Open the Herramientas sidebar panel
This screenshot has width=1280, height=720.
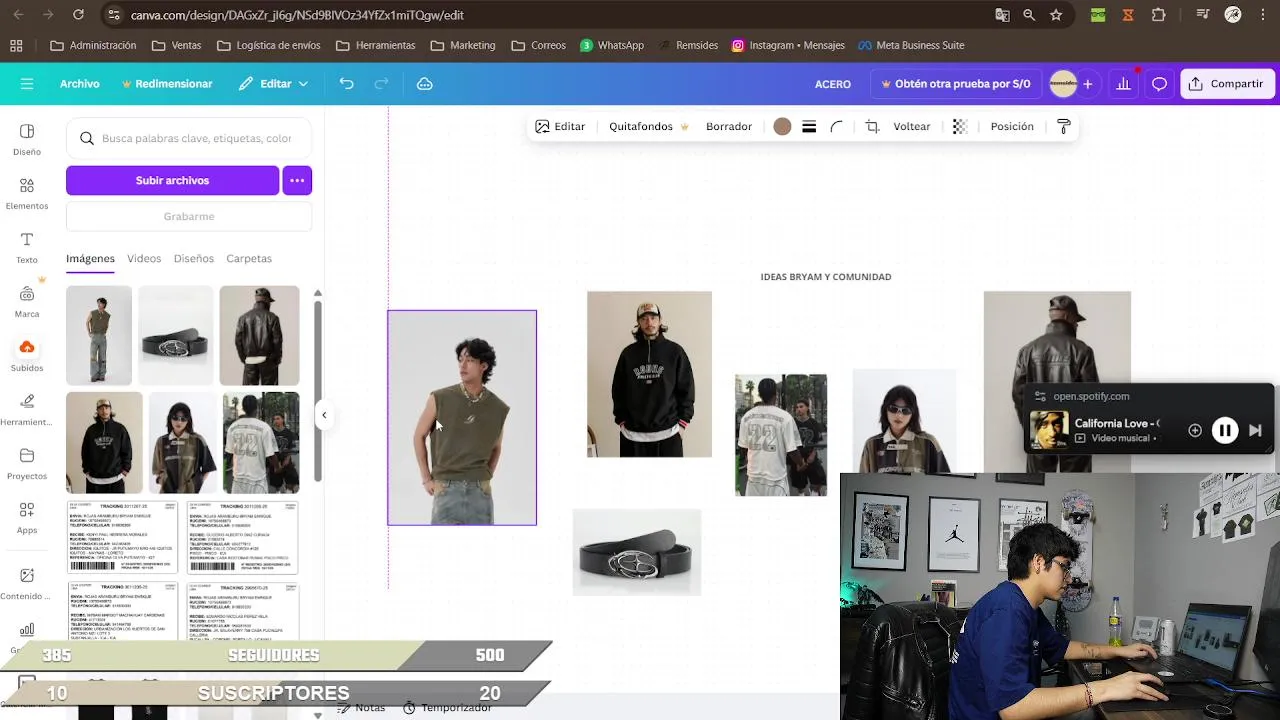pyautogui.click(x=27, y=410)
